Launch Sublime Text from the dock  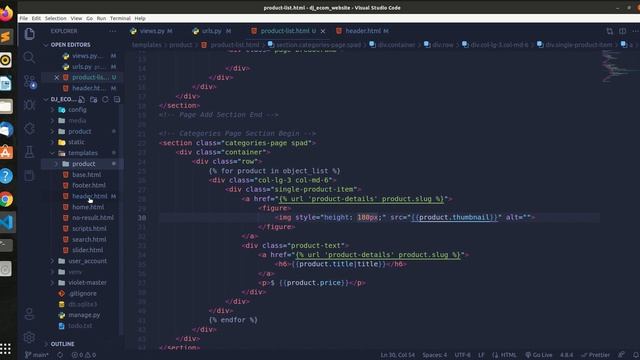6,37
